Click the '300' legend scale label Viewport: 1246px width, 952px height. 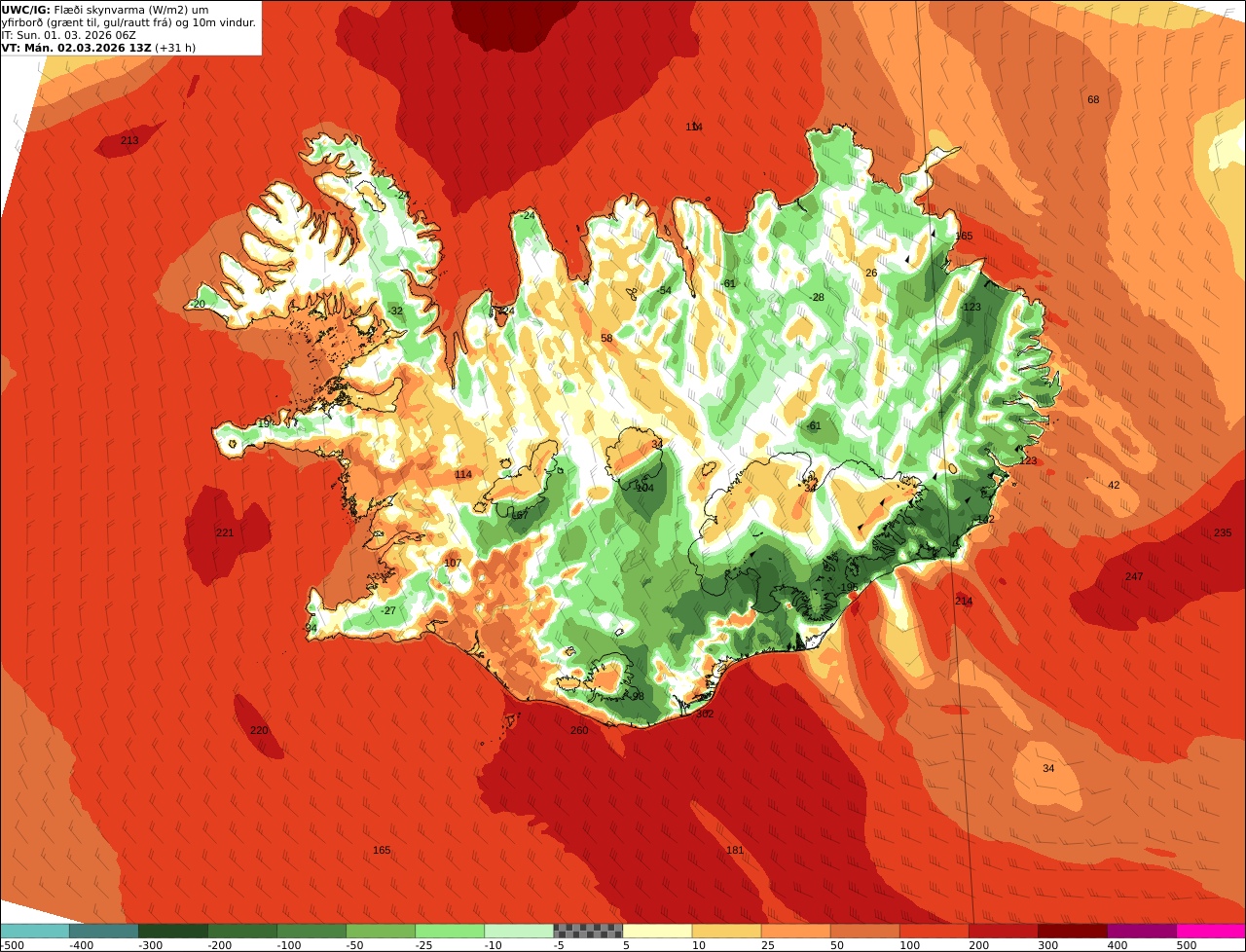[x=1046, y=945]
